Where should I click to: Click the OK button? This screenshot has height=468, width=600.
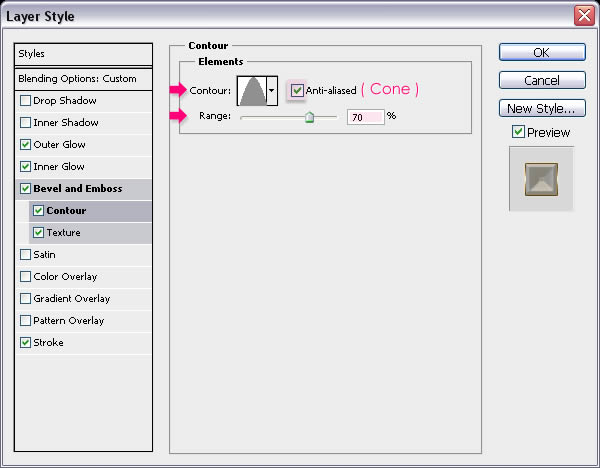point(542,52)
